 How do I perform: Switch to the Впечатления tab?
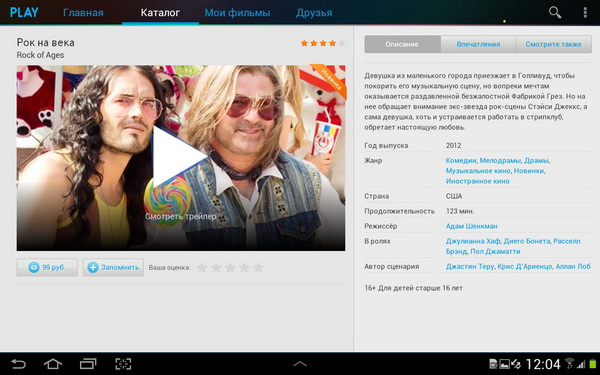coord(478,44)
